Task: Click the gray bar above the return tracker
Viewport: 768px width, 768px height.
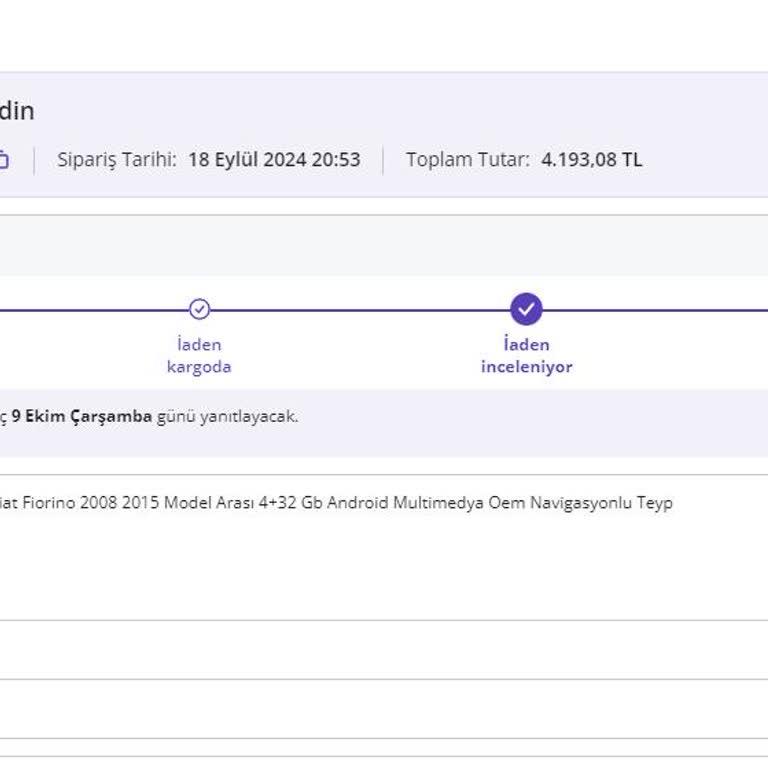Action: [x=384, y=246]
